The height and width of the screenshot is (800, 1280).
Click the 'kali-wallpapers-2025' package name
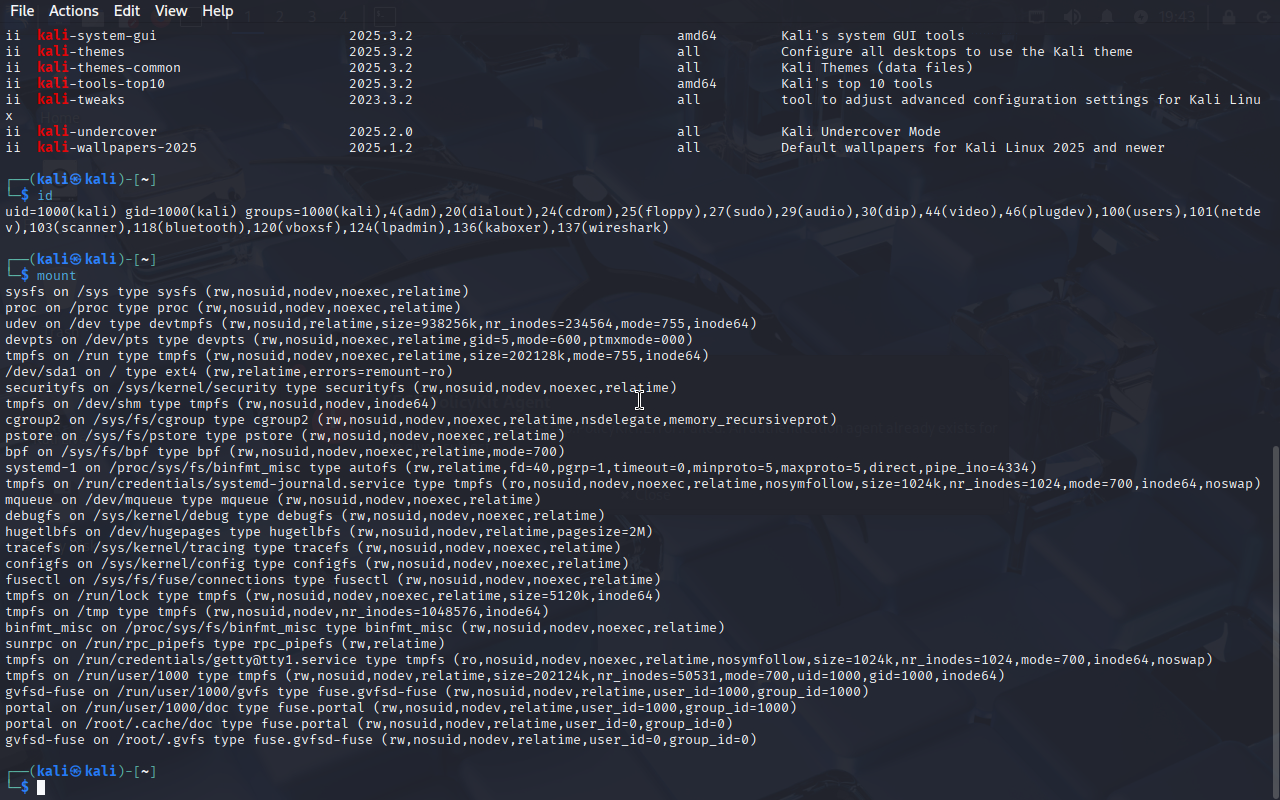[117, 147]
